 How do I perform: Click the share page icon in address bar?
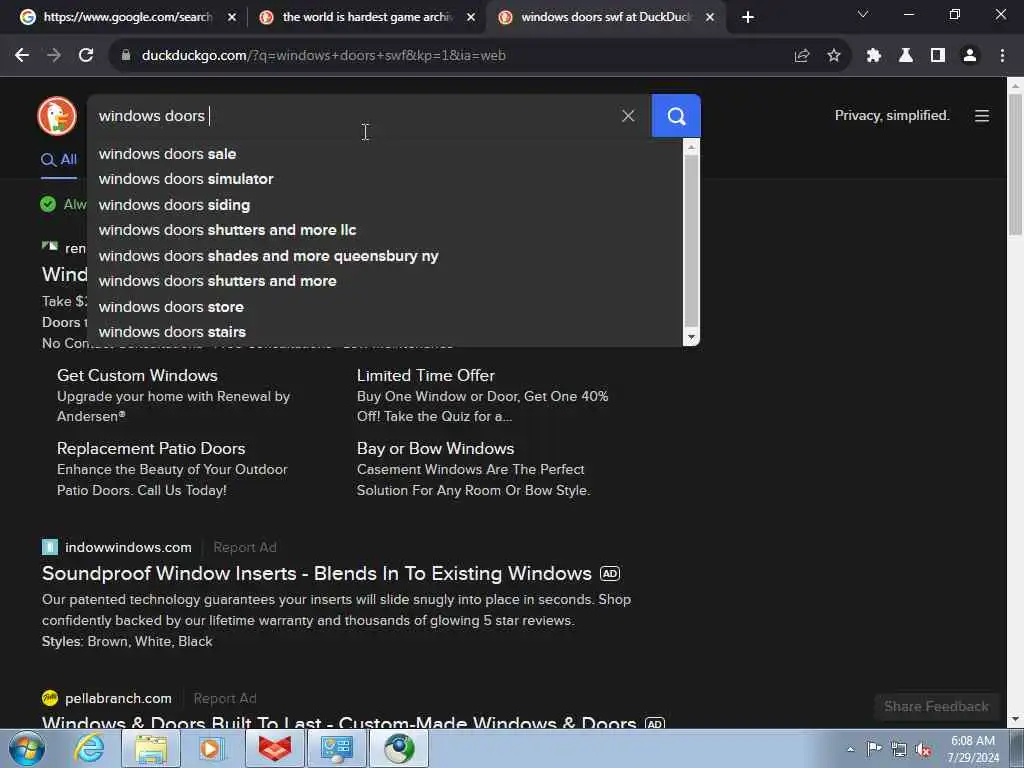pos(802,56)
